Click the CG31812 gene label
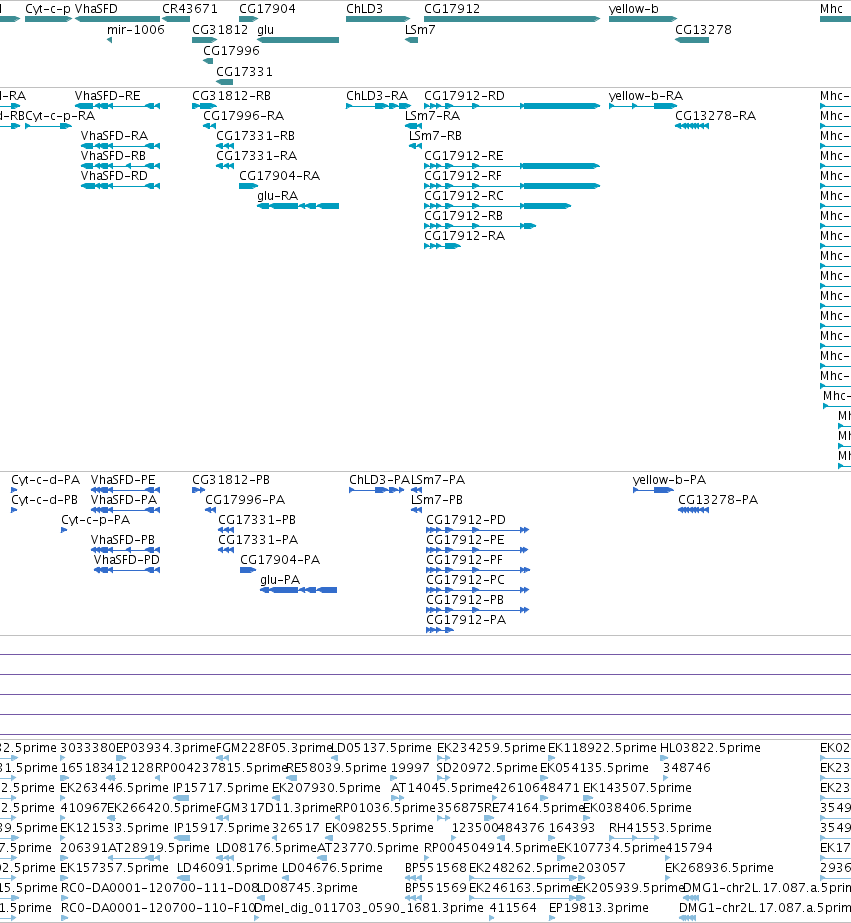This screenshot has height=923, width=851. click(220, 30)
